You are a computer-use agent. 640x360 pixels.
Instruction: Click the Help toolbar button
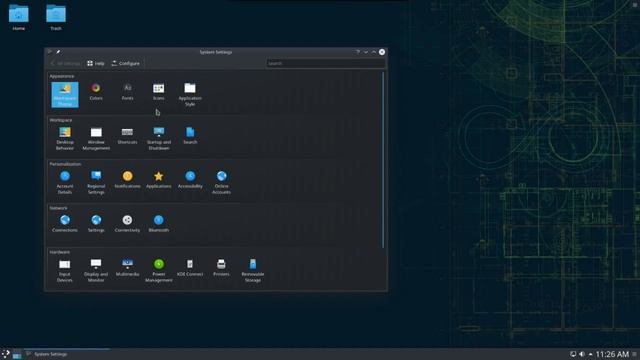(x=96, y=63)
